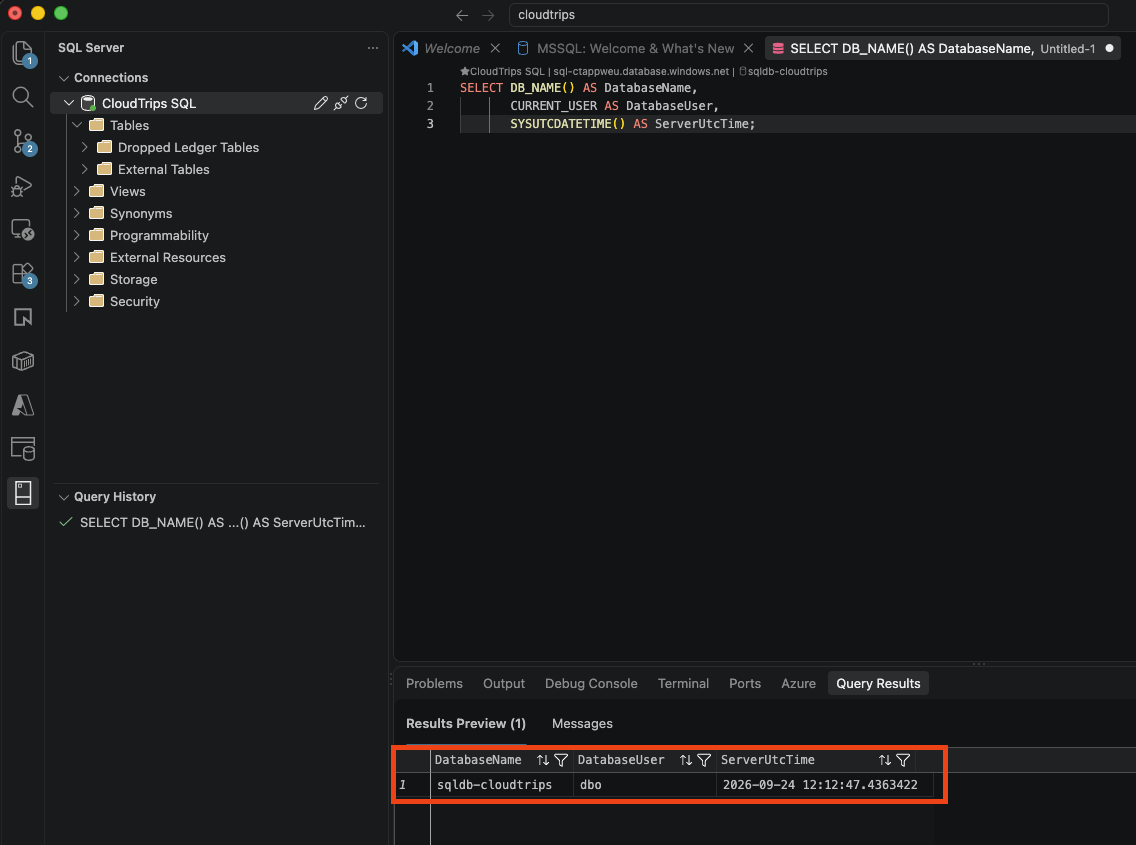Place cursor on CURRENT_USER code line
Viewport: 1136px width, 845px height.
[x=614, y=106]
